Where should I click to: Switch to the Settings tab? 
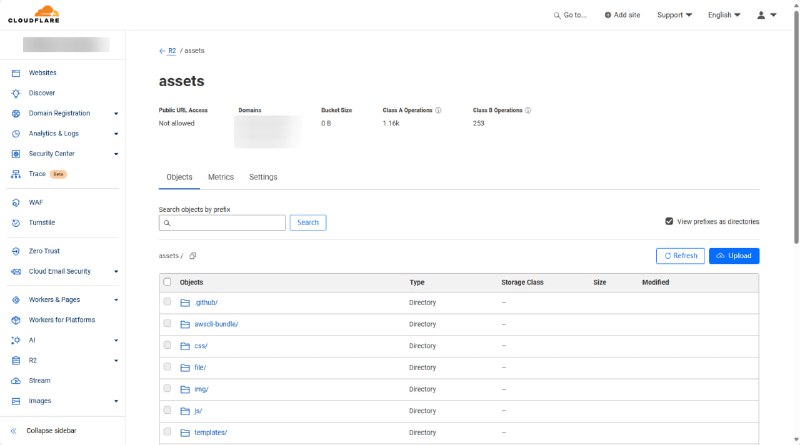pos(263,177)
